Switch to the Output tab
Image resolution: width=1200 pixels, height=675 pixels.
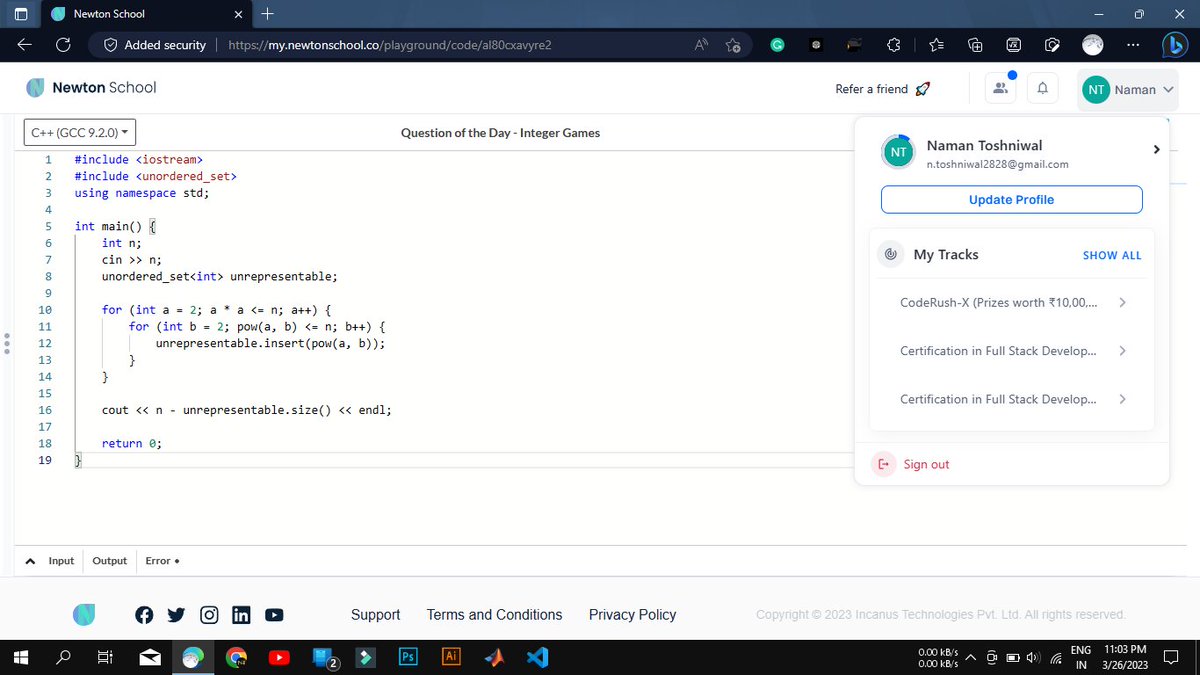(110, 561)
